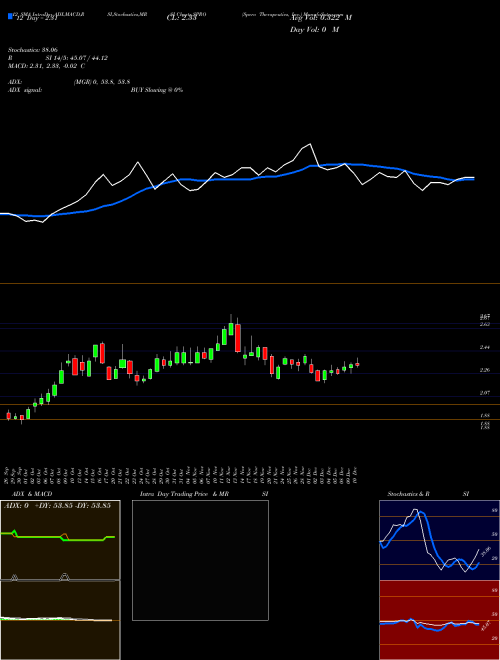Screen dimensions: 500x660
Task: Click the ADX signal: label
Action: pos(24,90)
